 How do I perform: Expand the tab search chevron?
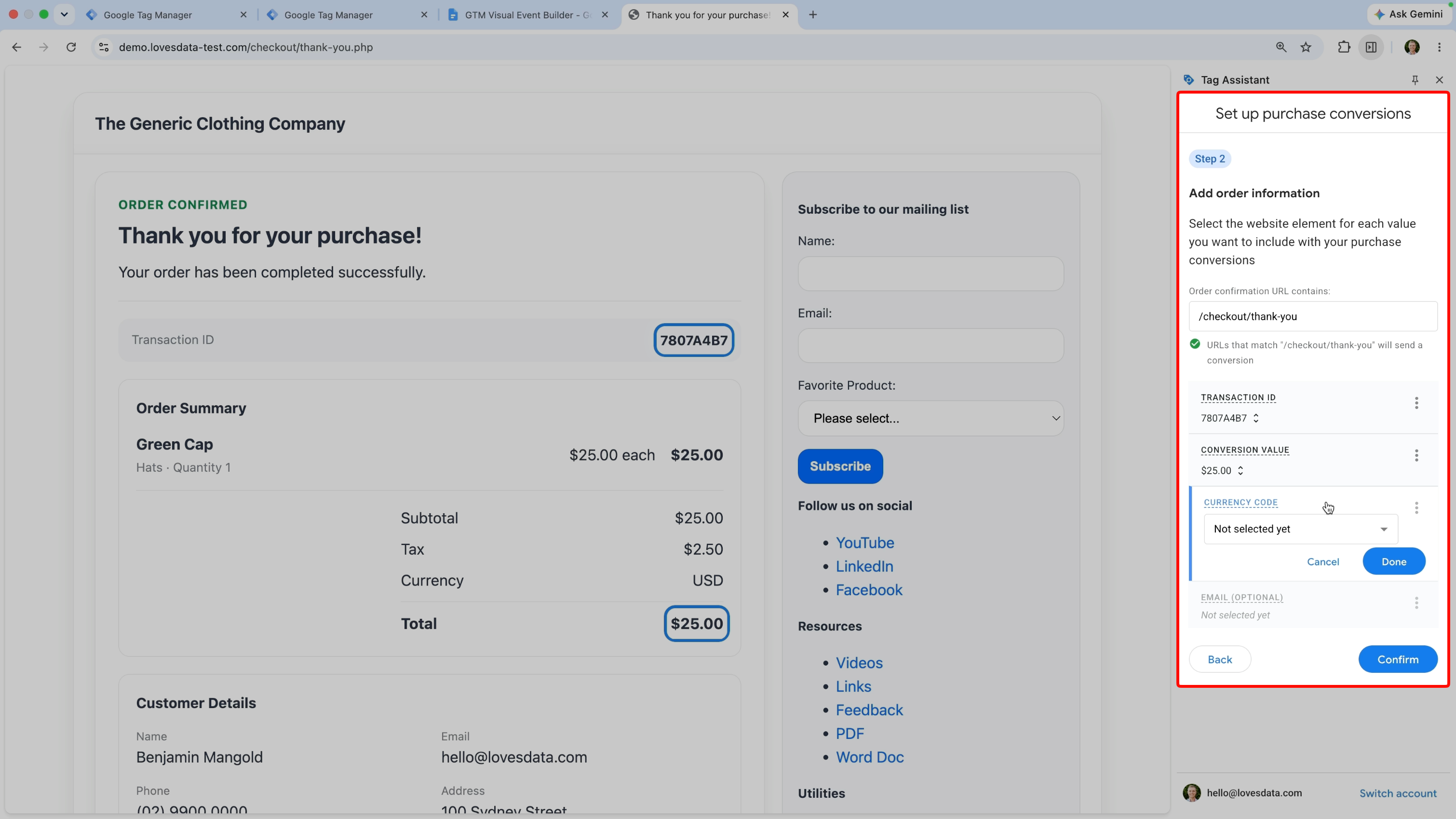tap(64, 14)
